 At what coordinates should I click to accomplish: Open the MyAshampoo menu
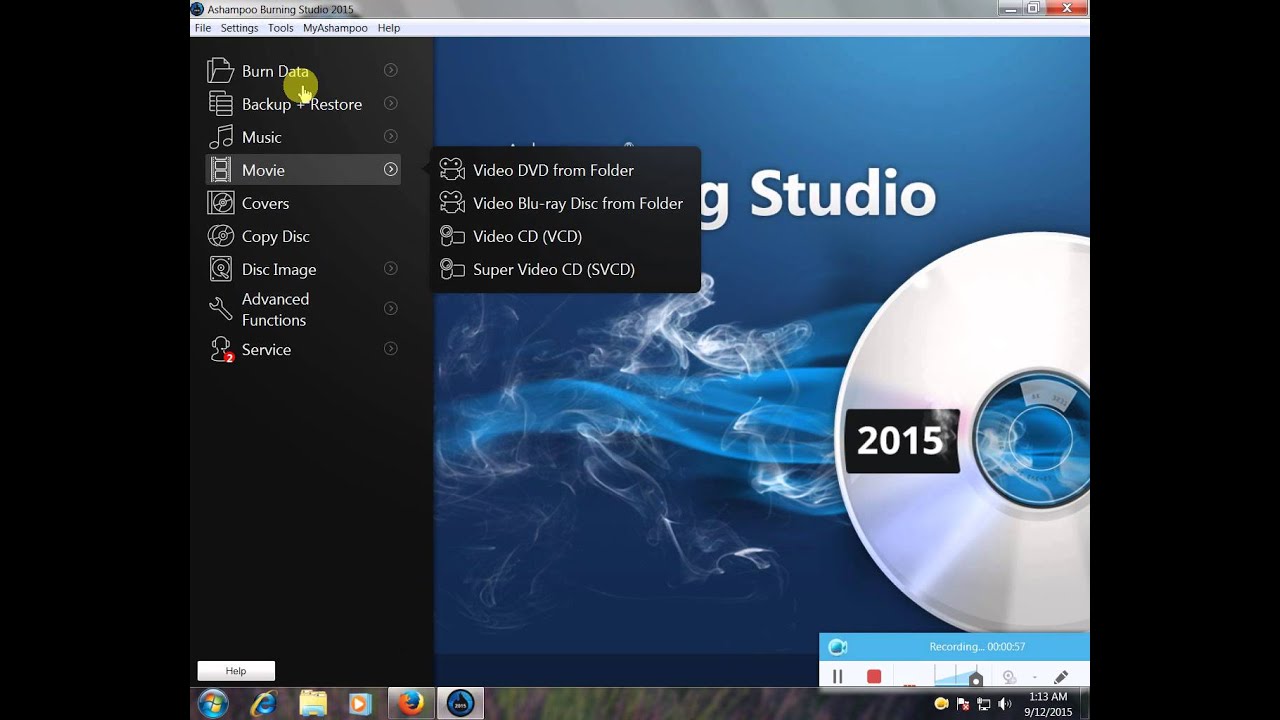tap(335, 28)
